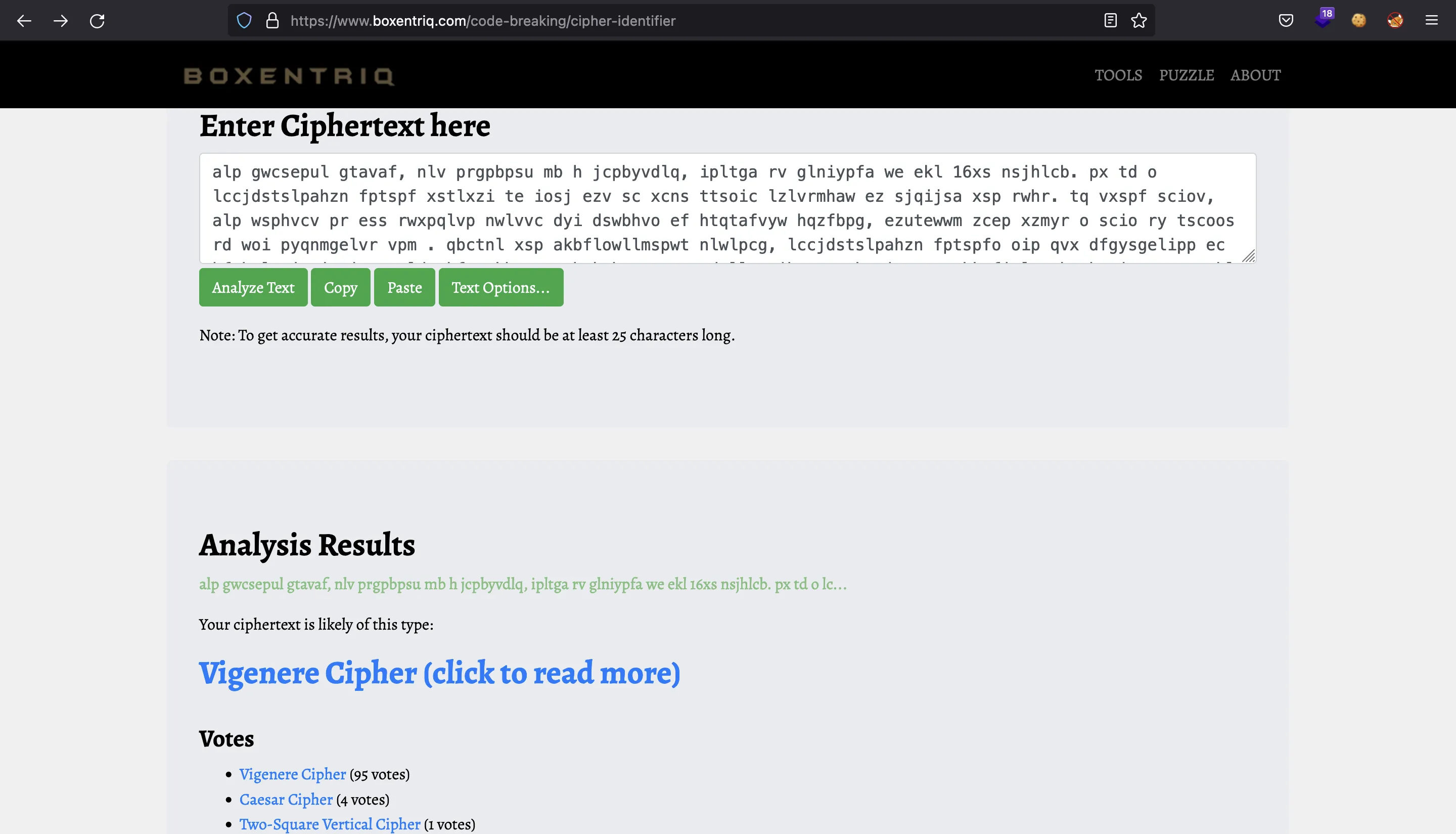Image resolution: width=1456 pixels, height=834 pixels.
Task: Click the bookmark star icon in address bar
Action: click(x=1139, y=20)
